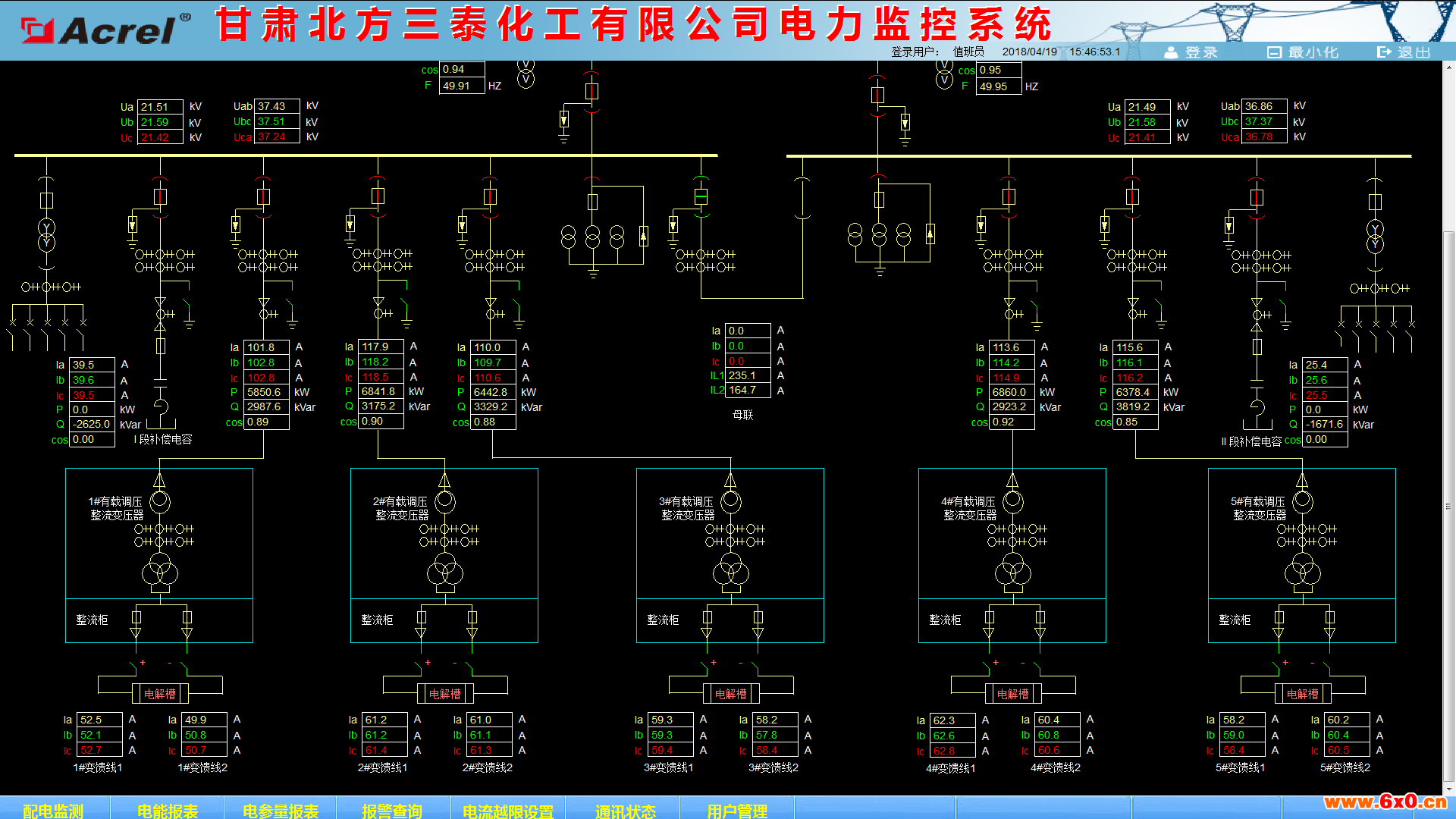Click 电解槽 box above 5#变馈线 readings
Image resolution: width=1456 pixels, height=819 pixels.
pos(1303,694)
